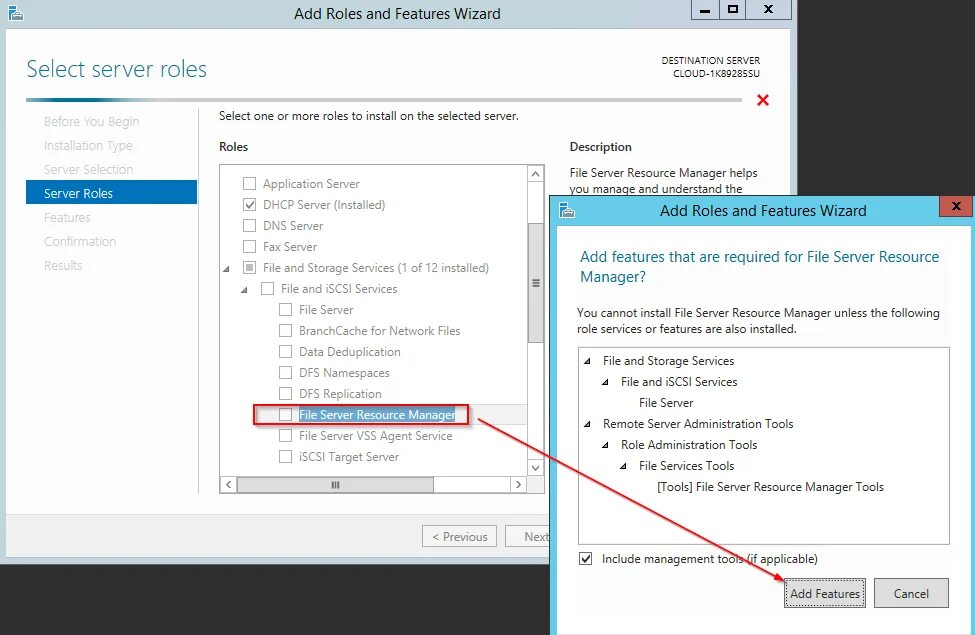The height and width of the screenshot is (635, 975).
Task: Check File and iSCSI Services
Action: 267,289
